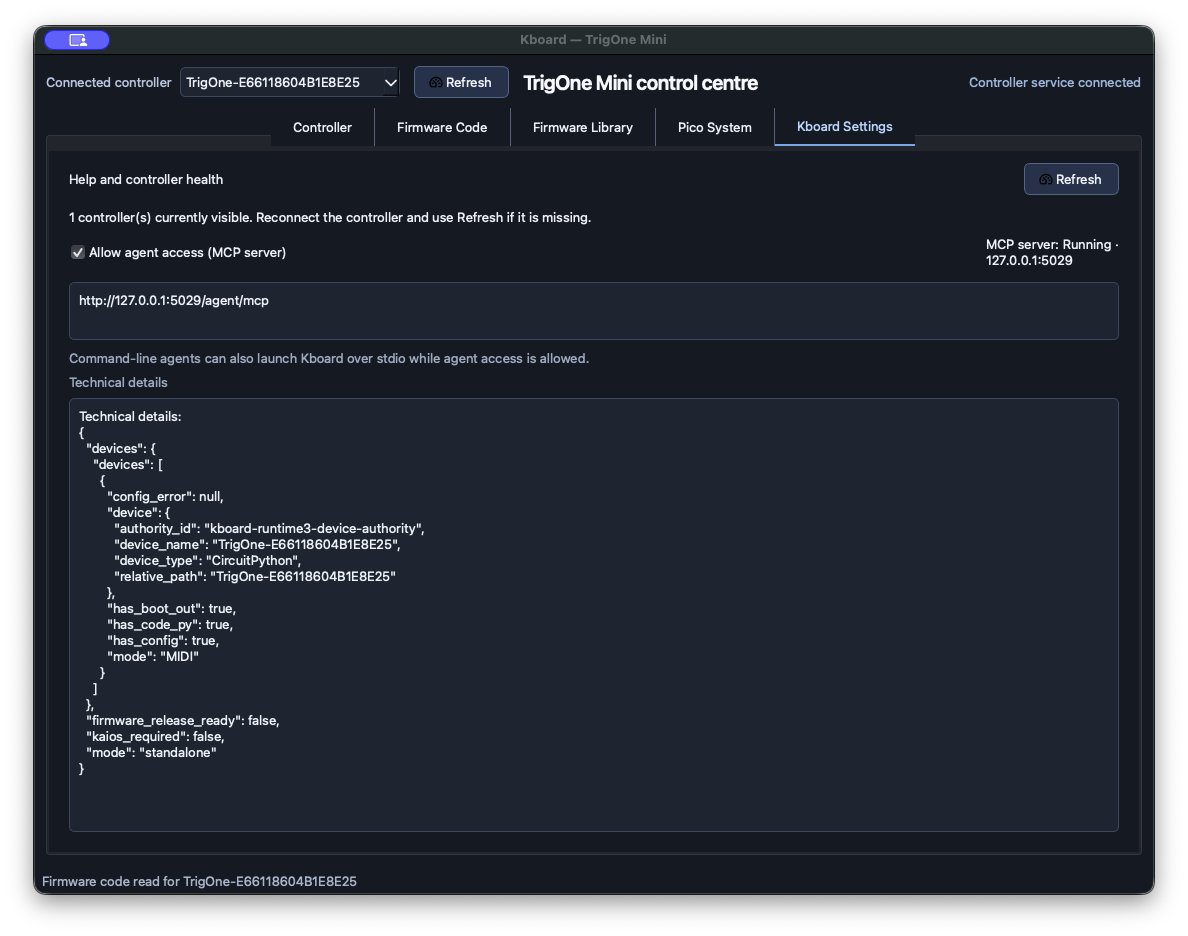Click the top Refresh button beside controller dropdown
Screen dimensions: 1188x936
461,83
